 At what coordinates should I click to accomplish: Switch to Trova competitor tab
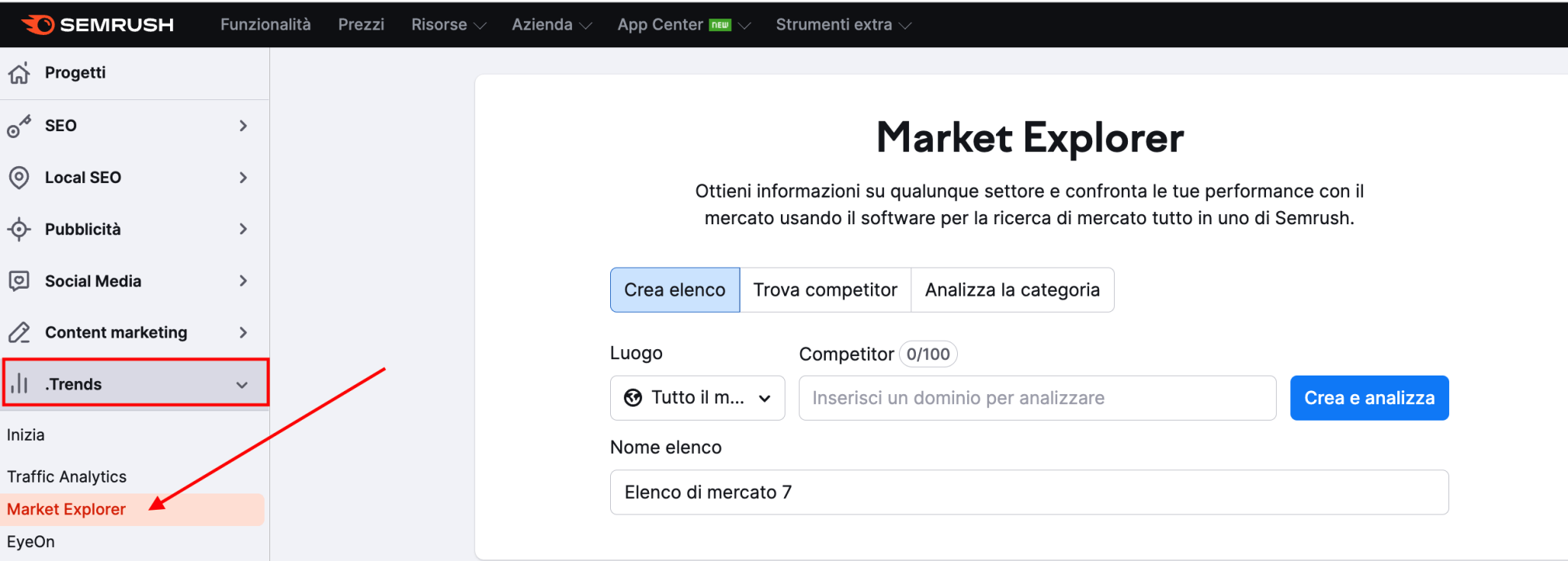point(824,290)
